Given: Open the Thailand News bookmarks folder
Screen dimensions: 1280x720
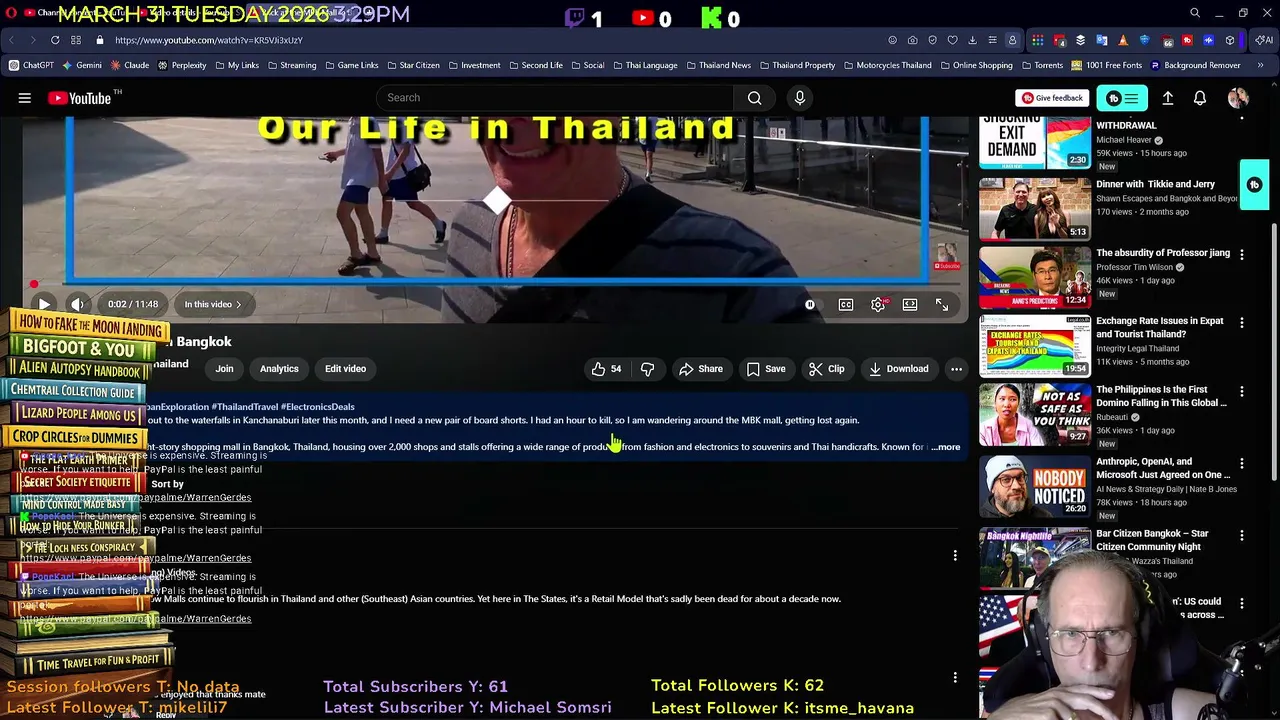Looking at the screenshot, I should coord(718,65).
